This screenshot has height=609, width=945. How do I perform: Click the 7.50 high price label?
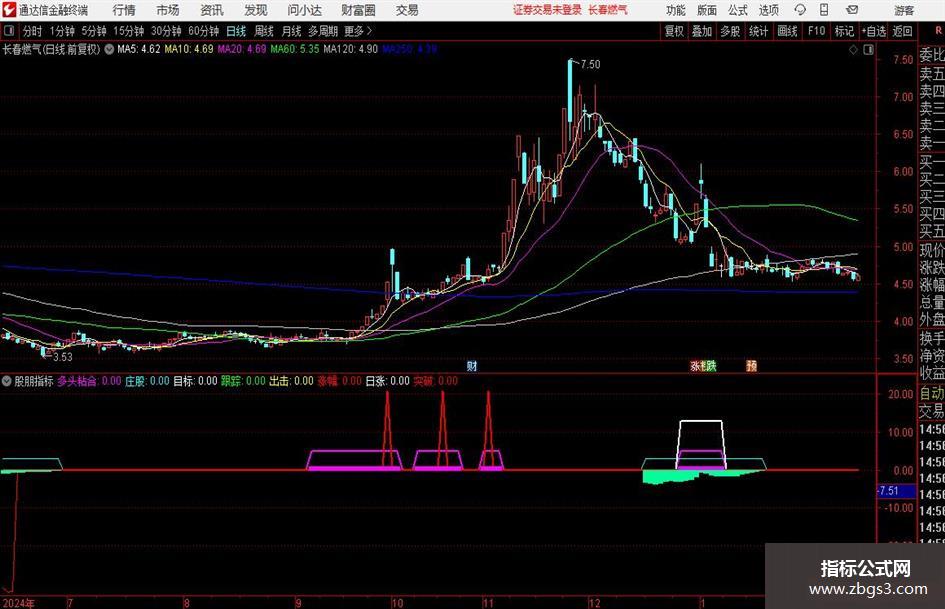[590, 64]
